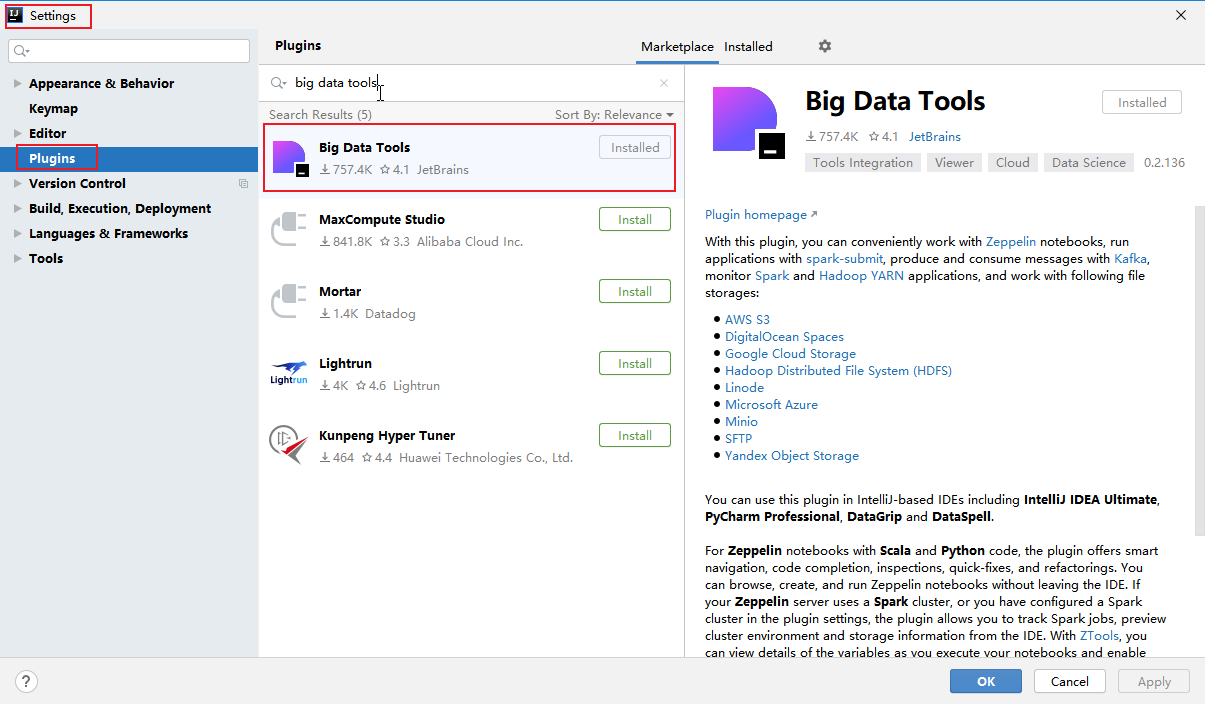
Task: Open the Minio link
Action: 741,422
